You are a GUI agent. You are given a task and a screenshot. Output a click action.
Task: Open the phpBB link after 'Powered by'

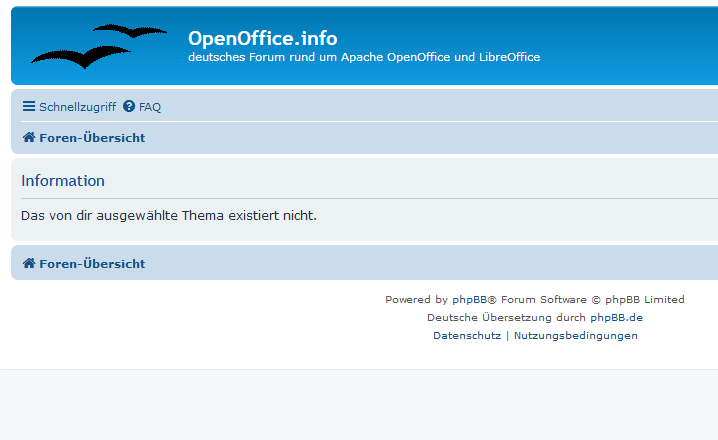[x=469, y=299]
